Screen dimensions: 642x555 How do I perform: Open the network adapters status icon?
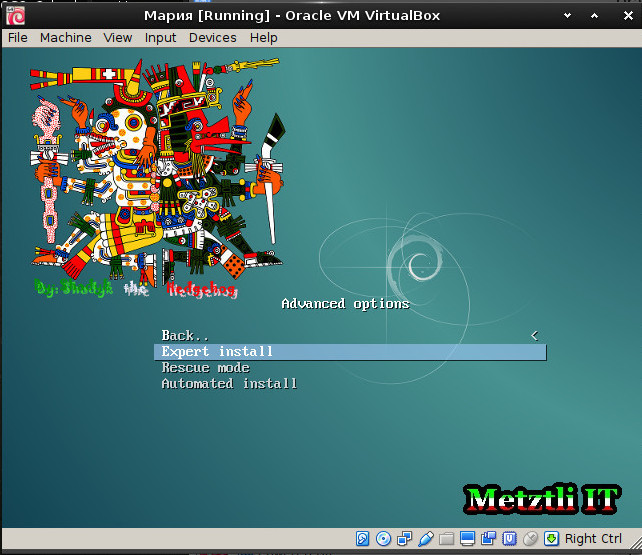pyautogui.click(x=405, y=539)
